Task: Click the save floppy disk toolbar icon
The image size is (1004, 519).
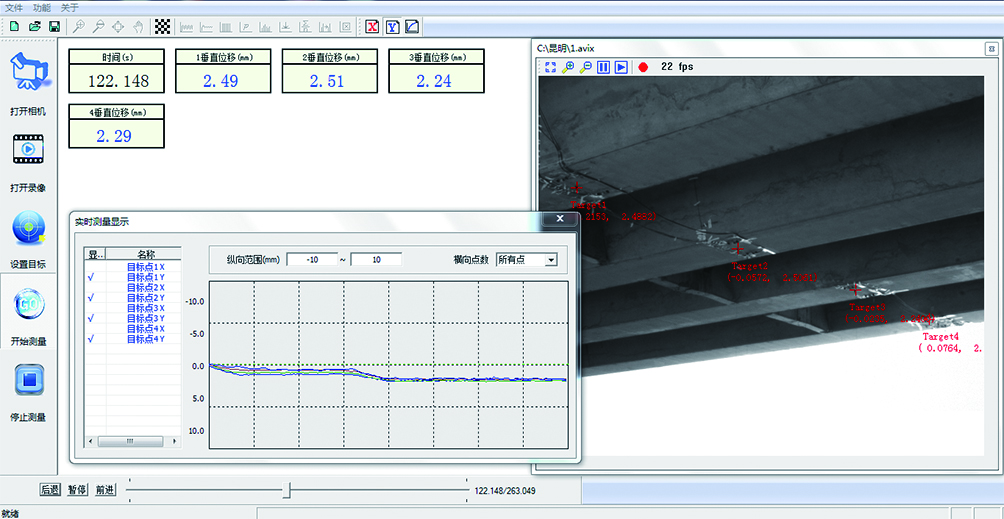Action: (54, 26)
